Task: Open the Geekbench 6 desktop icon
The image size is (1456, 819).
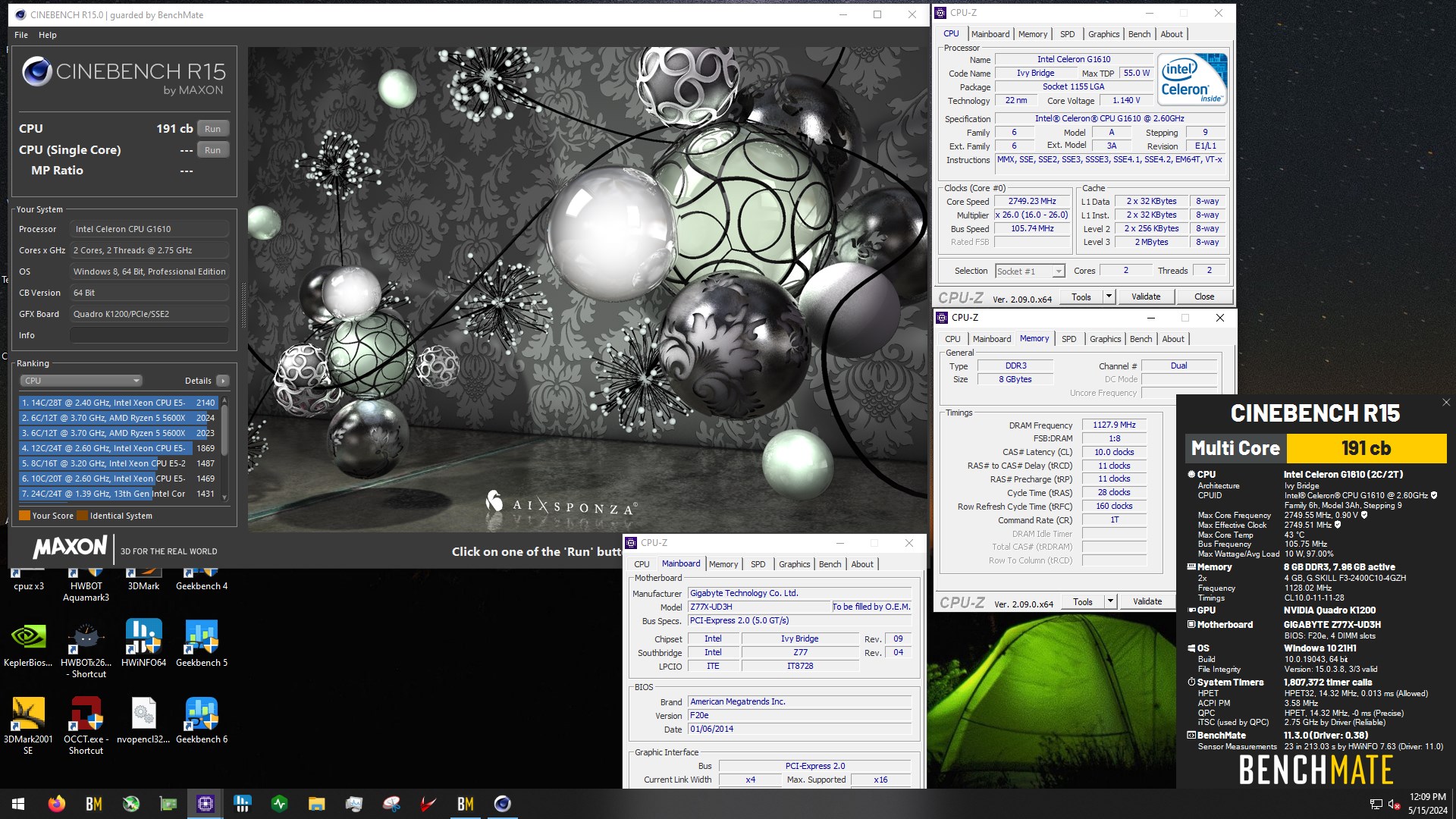Action: 202,720
